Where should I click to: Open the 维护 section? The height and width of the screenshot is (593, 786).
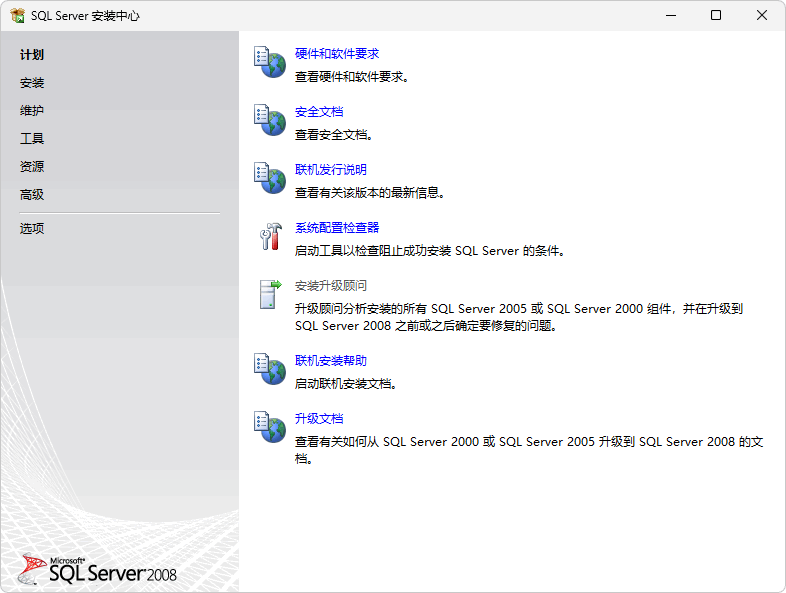click(32, 111)
